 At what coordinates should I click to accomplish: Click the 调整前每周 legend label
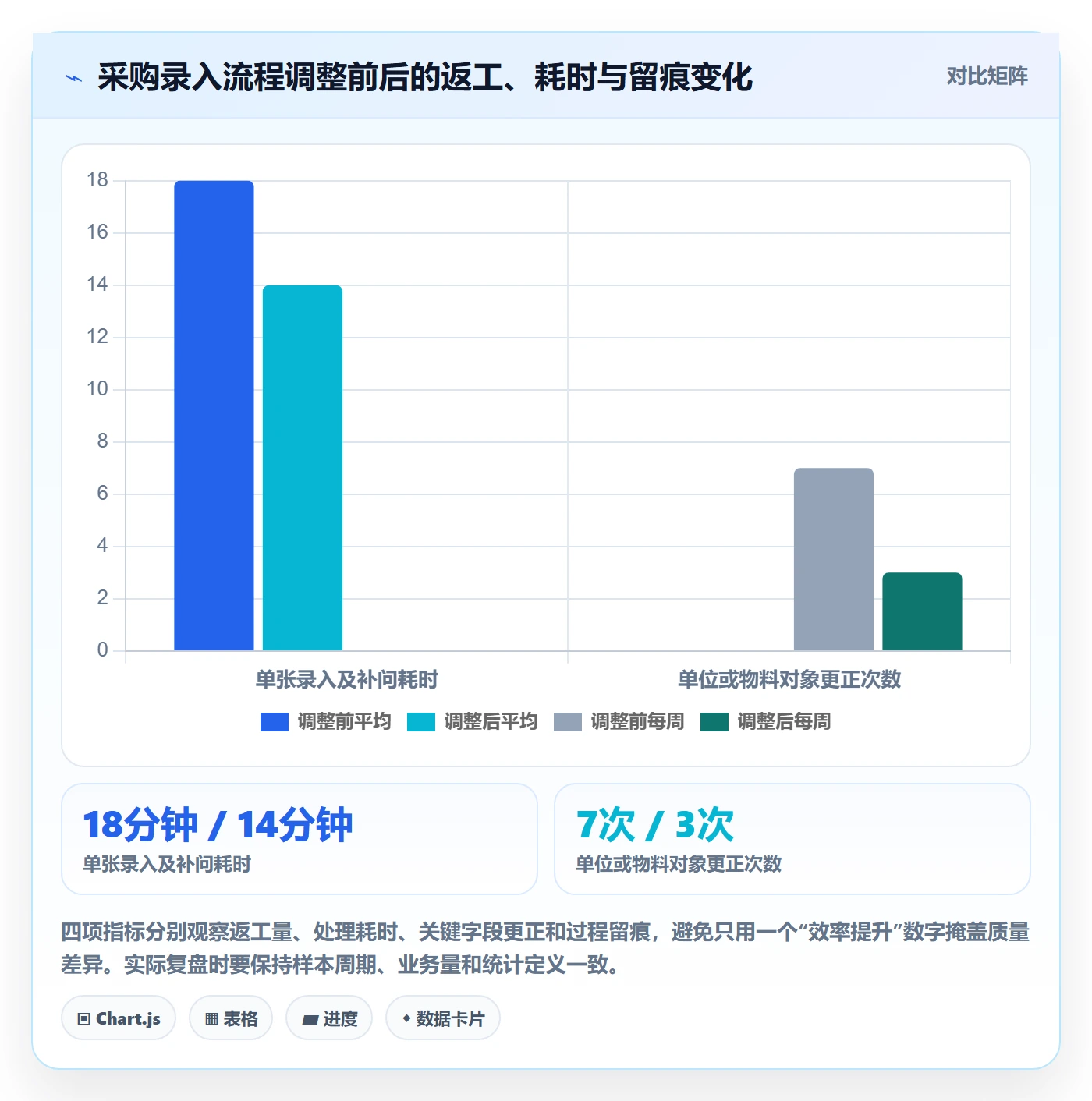(637, 722)
